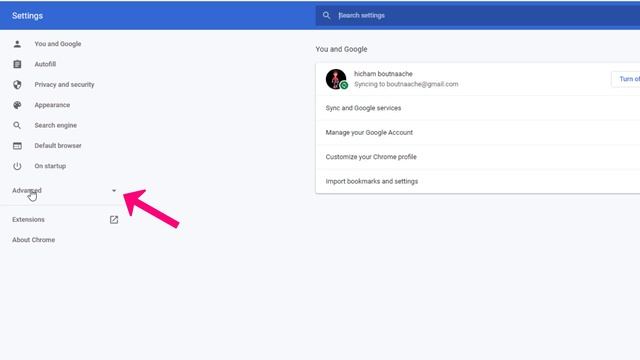Image resolution: width=640 pixels, height=360 pixels.
Task: Open the Autofill settings section
Action: point(45,64)
